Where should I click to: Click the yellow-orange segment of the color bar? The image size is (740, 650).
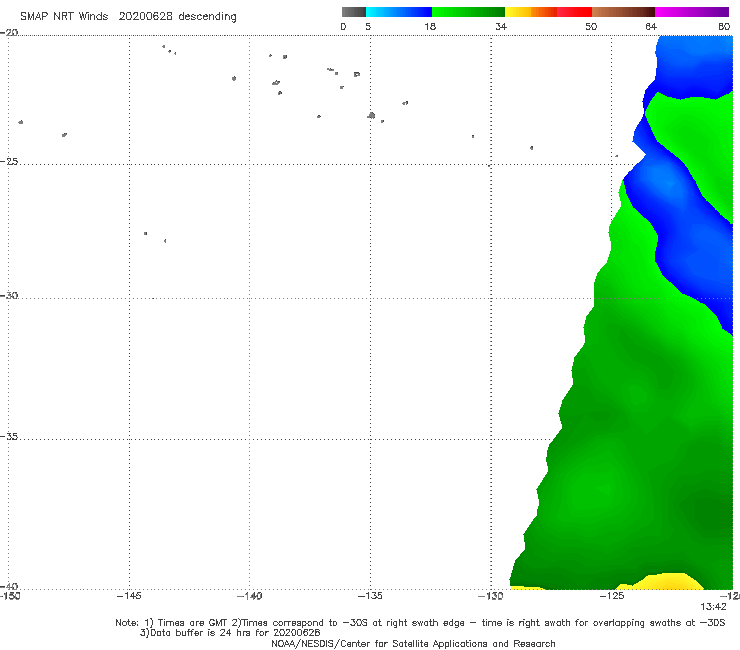(531, 12)
